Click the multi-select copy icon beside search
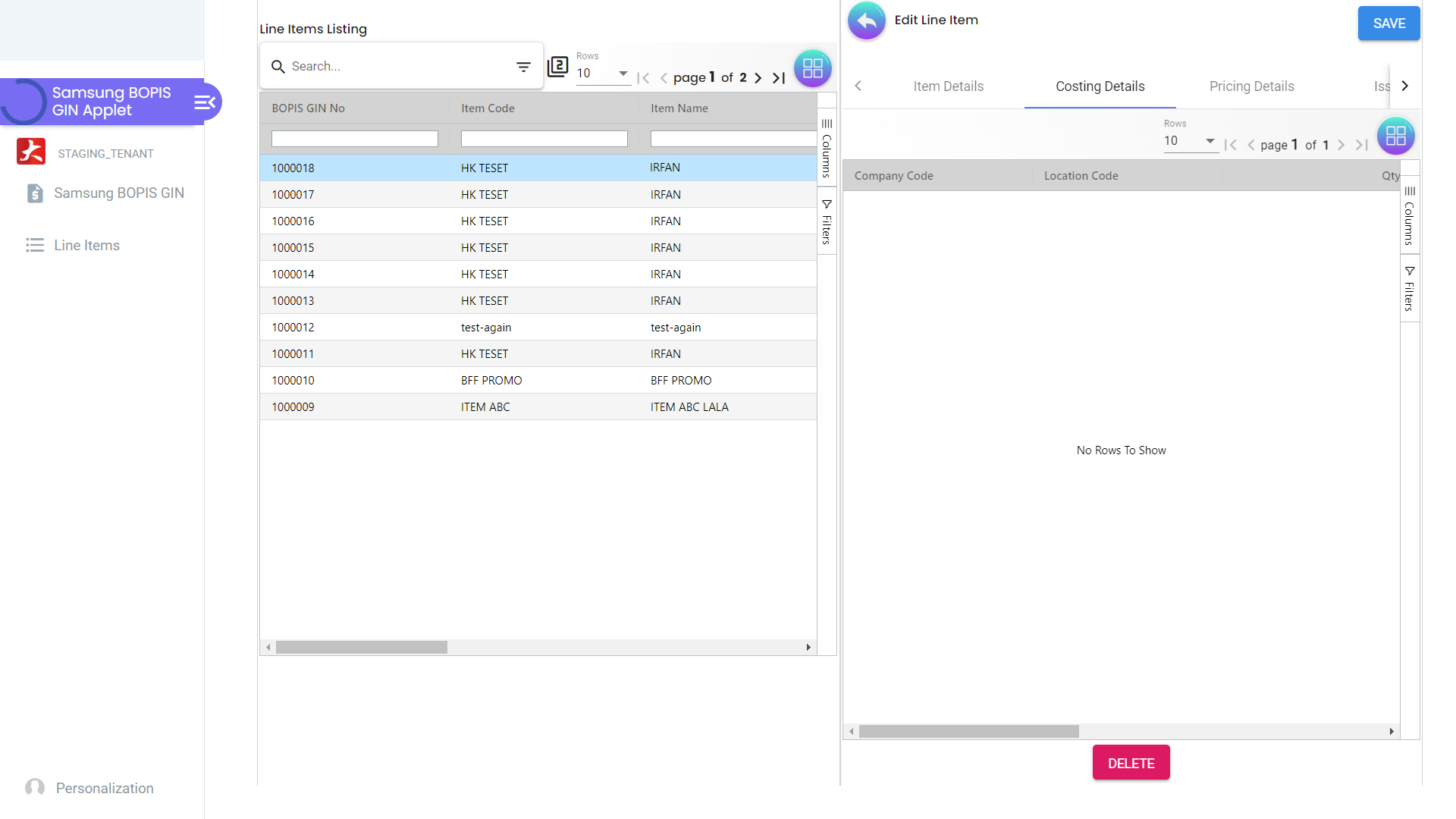 [x=558, y=67]
